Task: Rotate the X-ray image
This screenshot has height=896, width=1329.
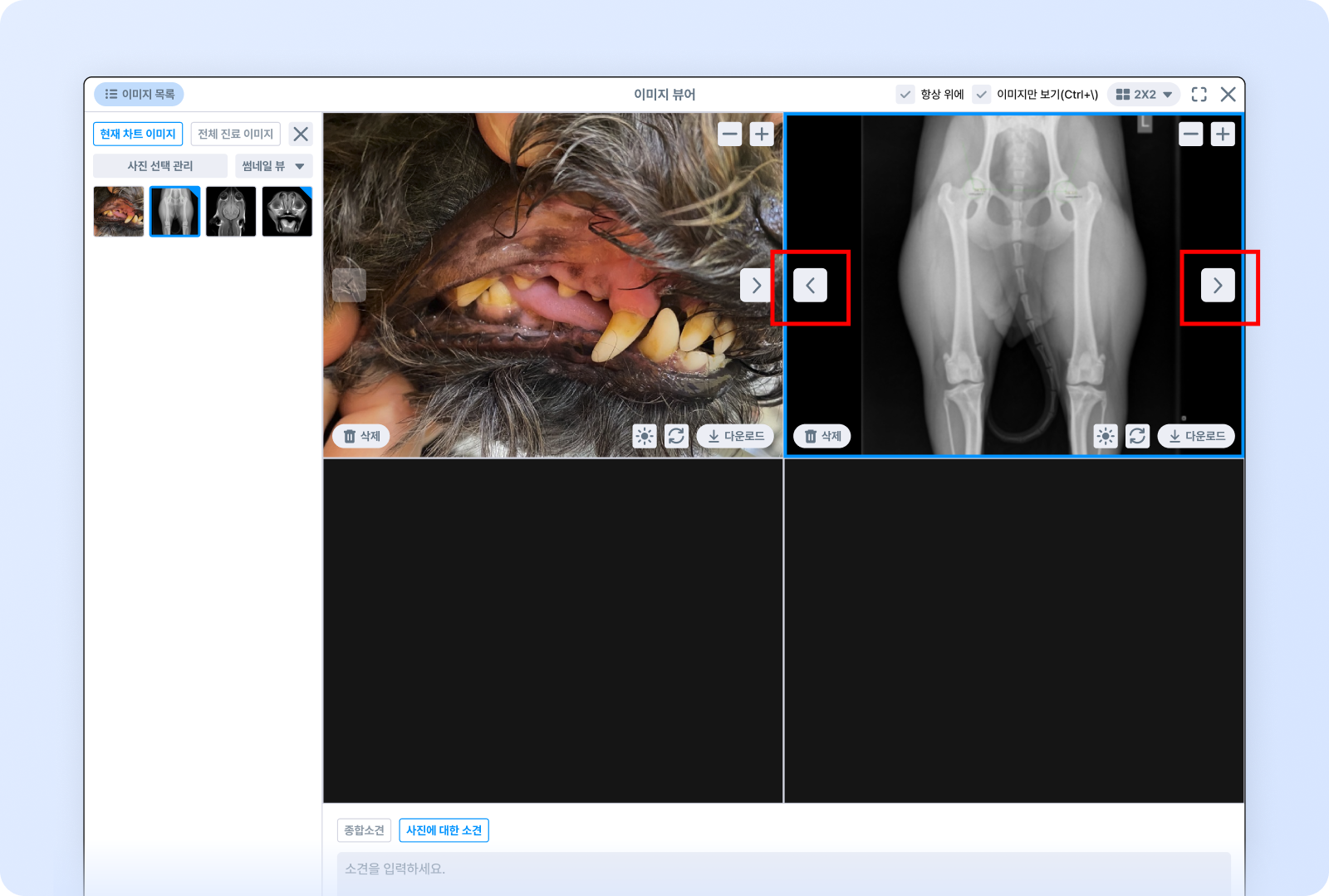Action: click(x=1138, y=436)
